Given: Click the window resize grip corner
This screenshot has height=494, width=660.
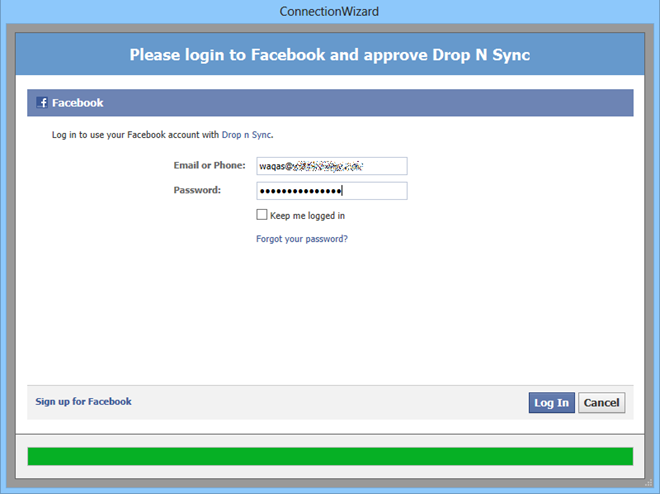Looking at the screenshot, I should click(649, 483).
